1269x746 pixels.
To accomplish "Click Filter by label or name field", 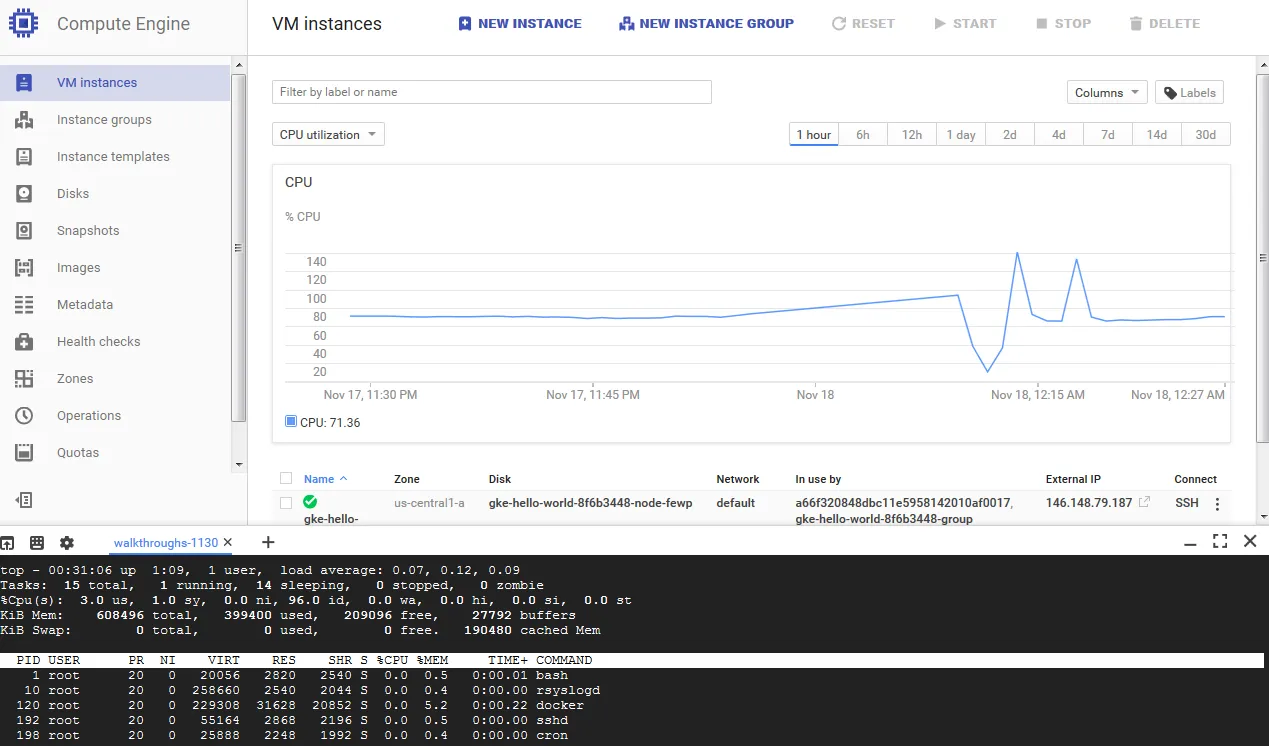I will [x=491, y=92].
